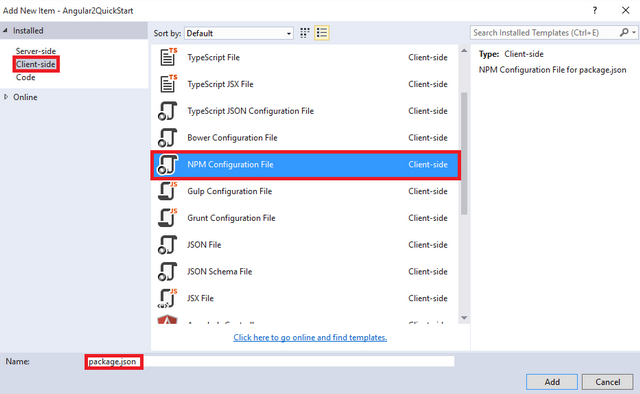Select NPM Configuration File text
This screenshot has height=394, width=640.
pos(230,165)
